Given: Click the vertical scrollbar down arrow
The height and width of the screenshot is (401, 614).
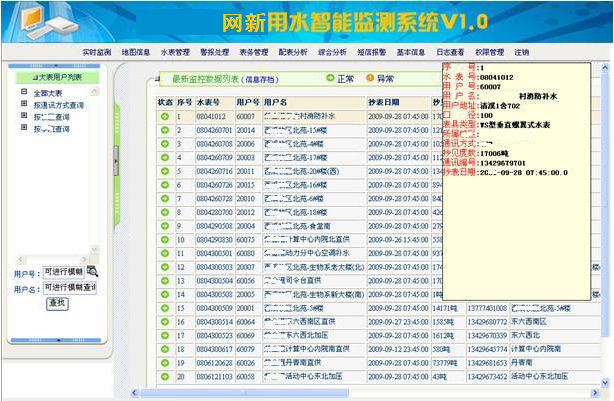Looking at the screenshot, I should coord(605,383).
